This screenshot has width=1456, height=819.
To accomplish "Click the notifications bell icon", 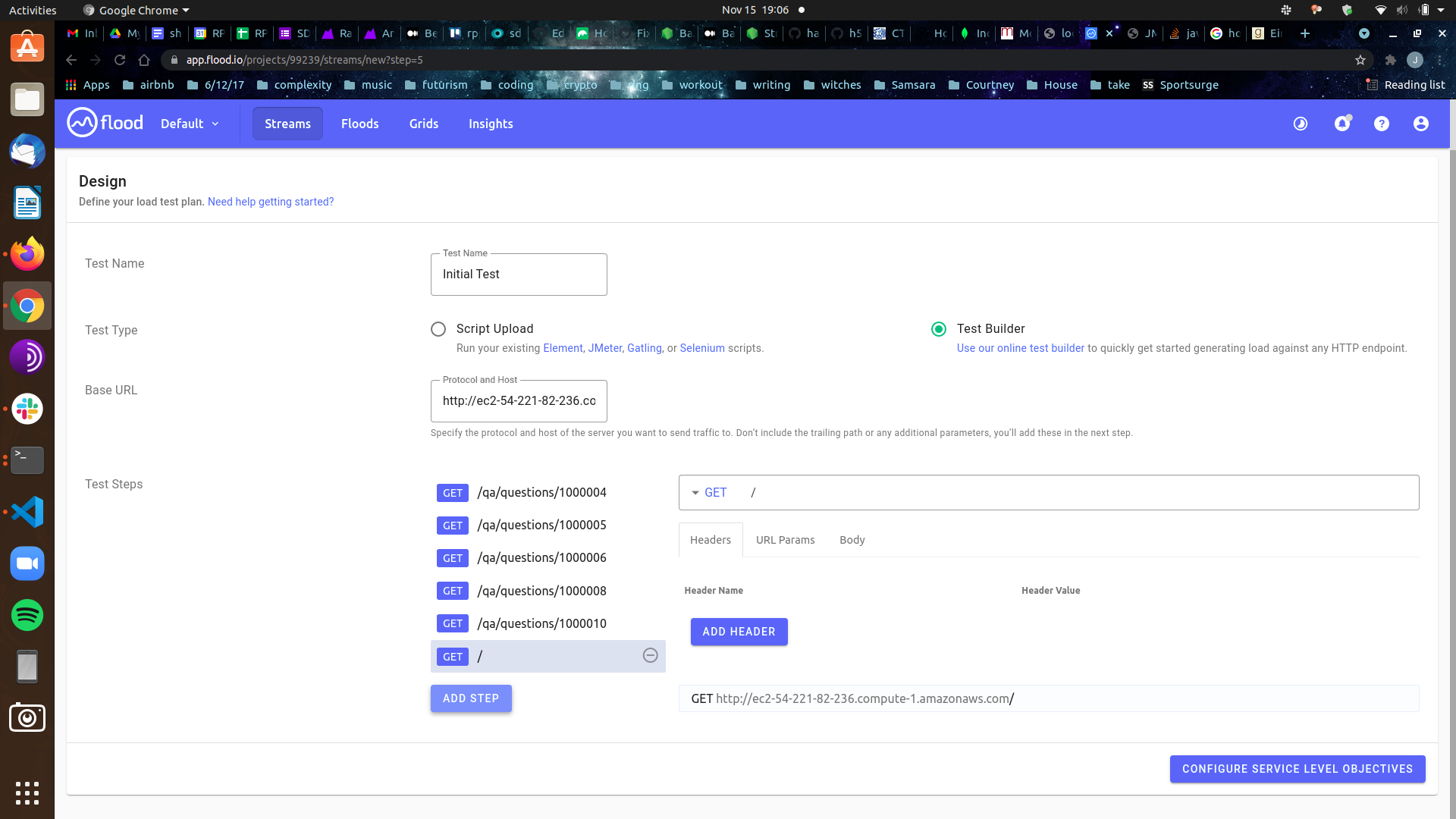I will [x=1342, y=123].
